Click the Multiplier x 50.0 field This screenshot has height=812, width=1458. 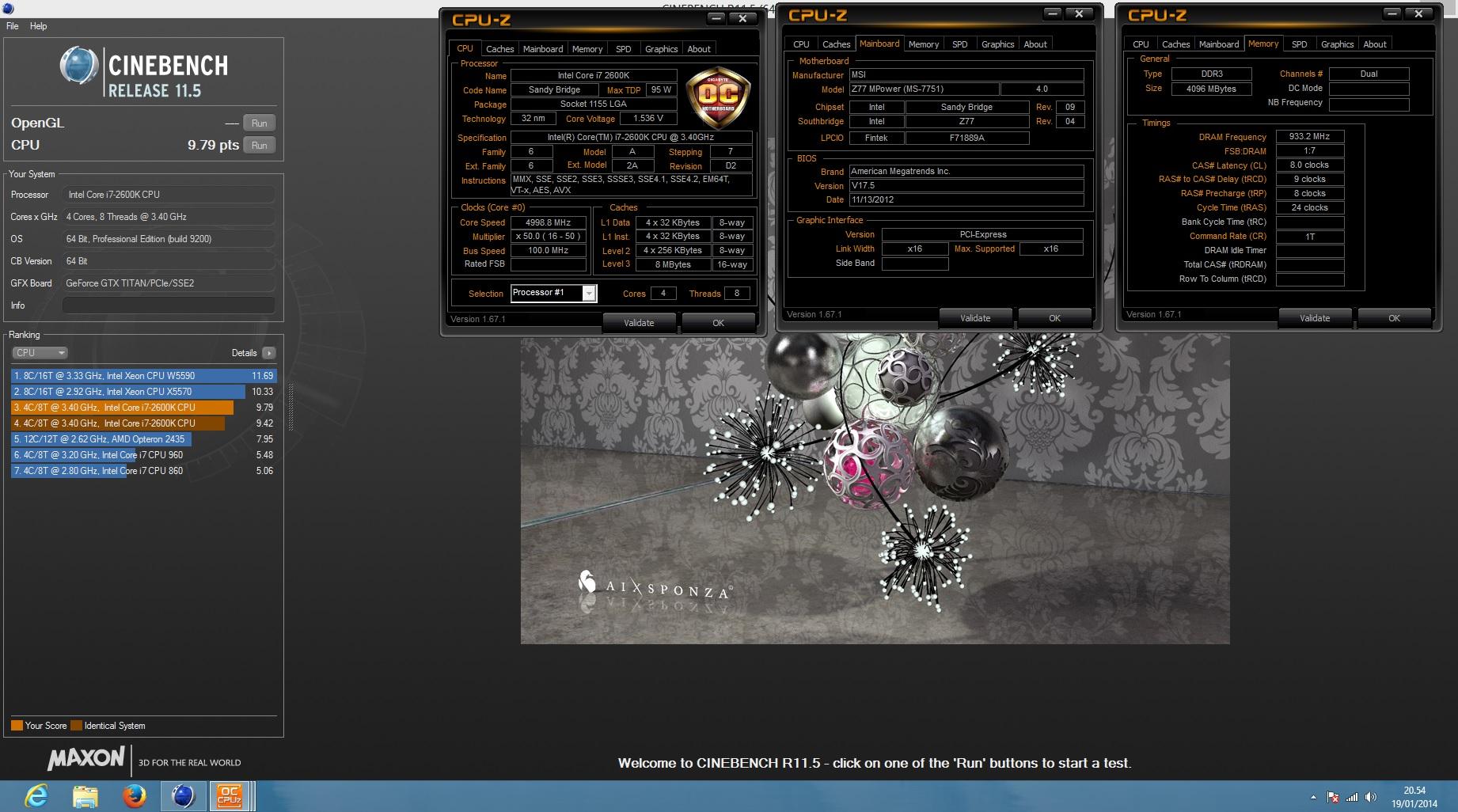coord(549,237)
